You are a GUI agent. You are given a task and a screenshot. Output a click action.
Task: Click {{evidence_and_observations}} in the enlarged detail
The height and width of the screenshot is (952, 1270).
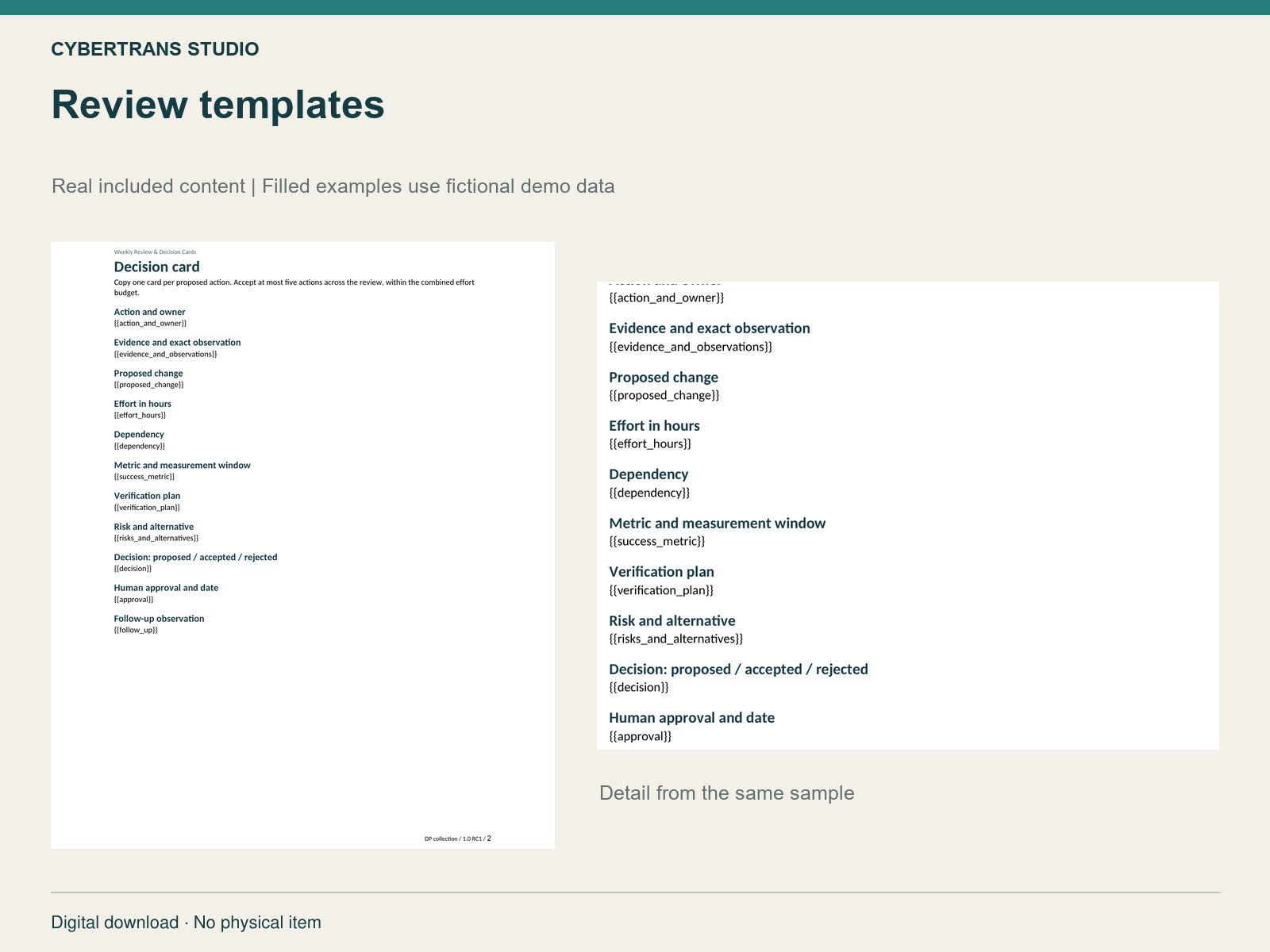click(691, 347)
